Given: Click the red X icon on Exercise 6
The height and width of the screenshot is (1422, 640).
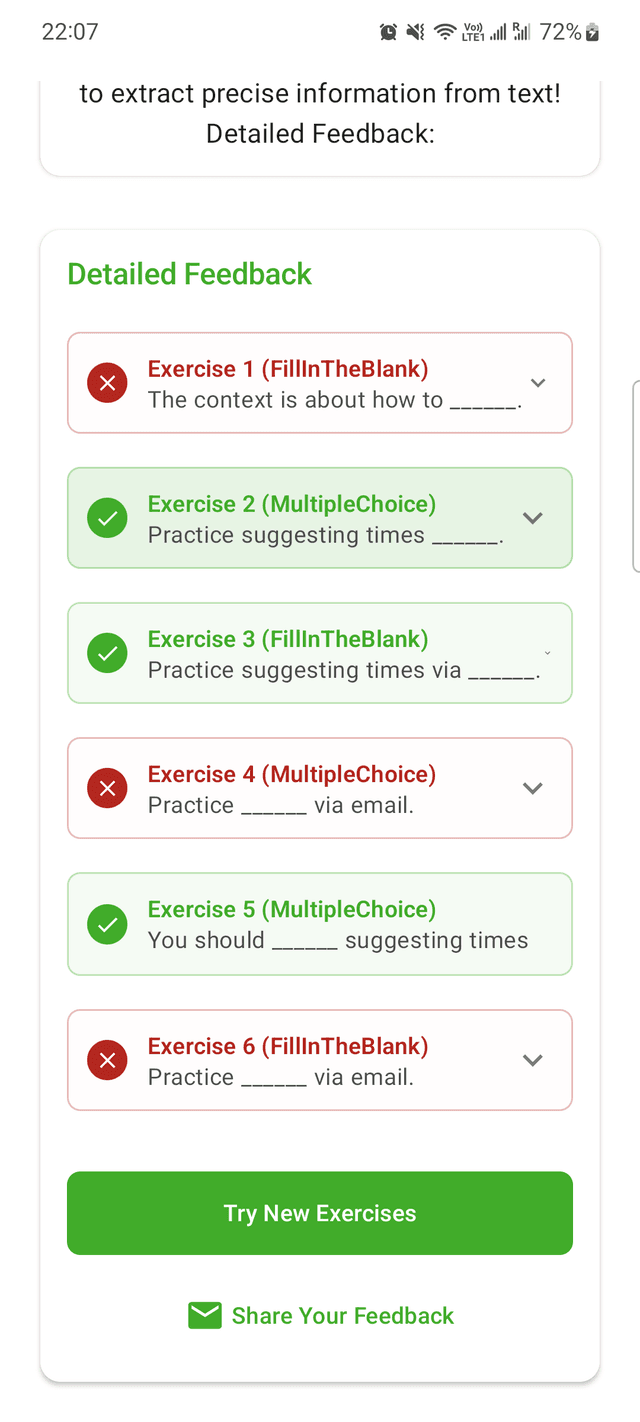Looking at the screenshot, I should pos(107,1060).
